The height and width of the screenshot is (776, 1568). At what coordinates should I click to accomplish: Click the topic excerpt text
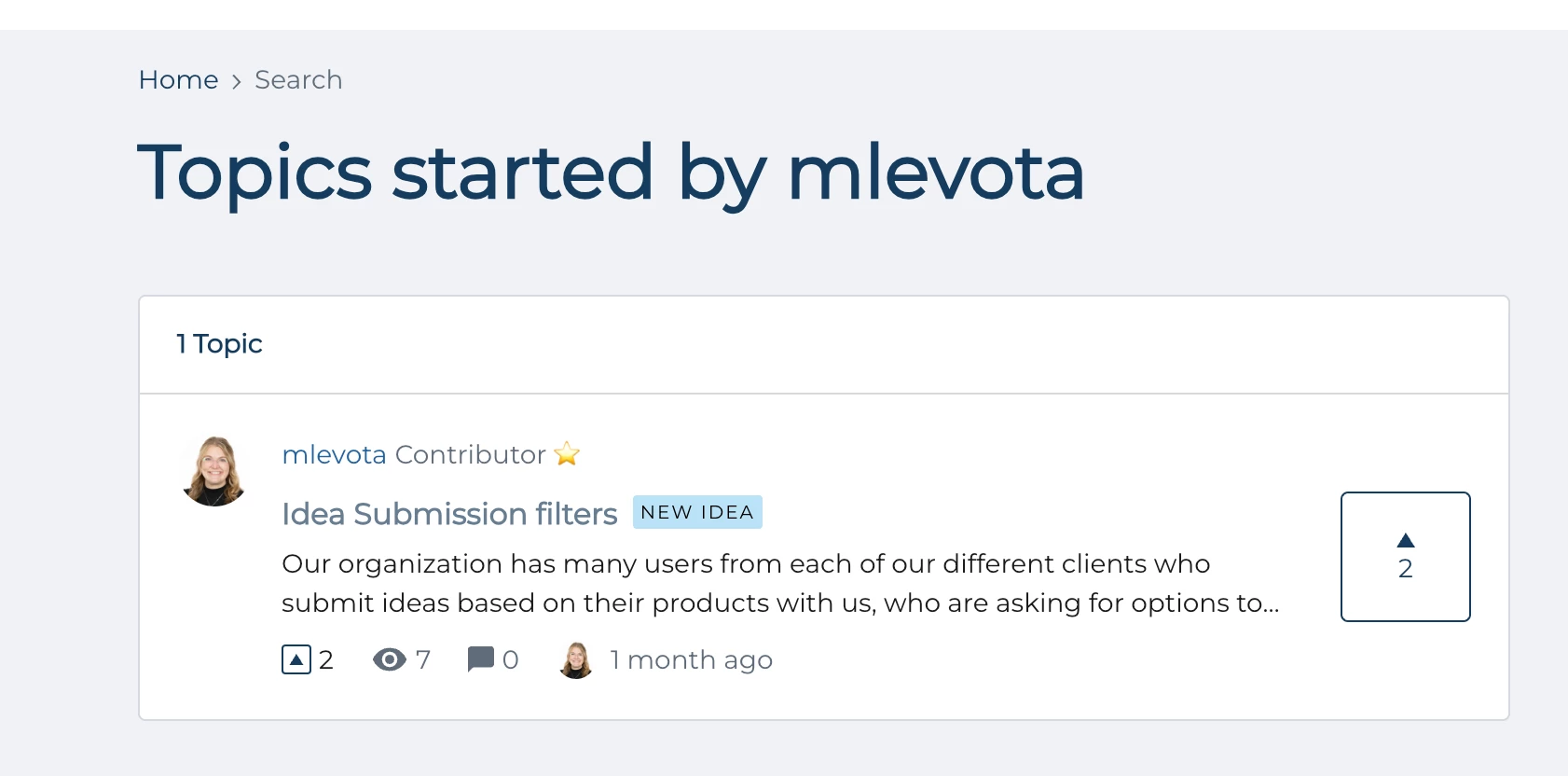[779, 583]
